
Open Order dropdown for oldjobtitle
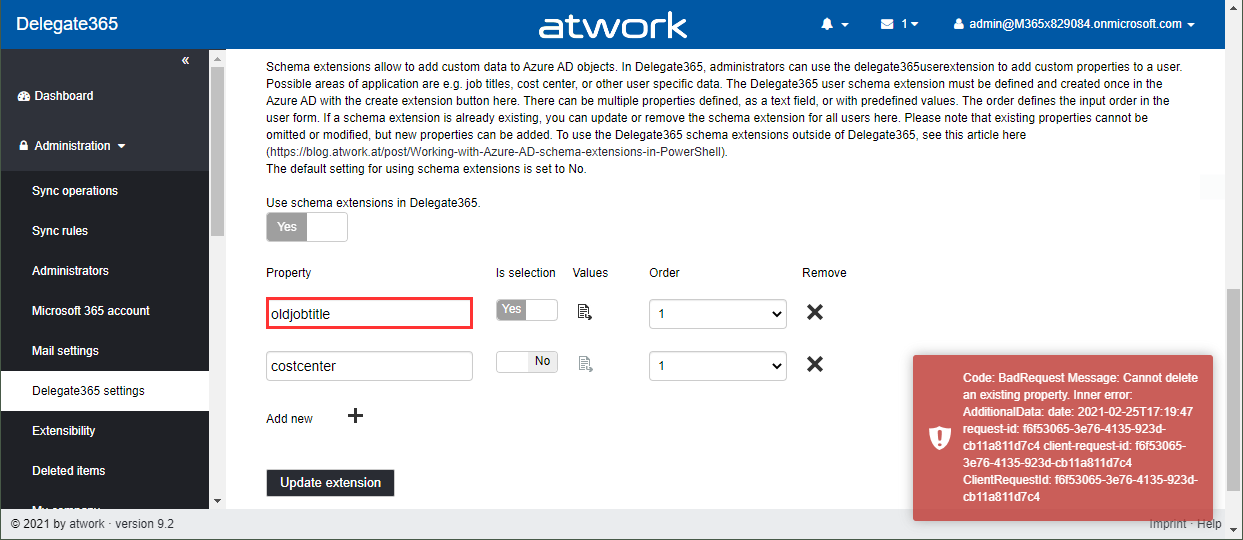[718, 314]
